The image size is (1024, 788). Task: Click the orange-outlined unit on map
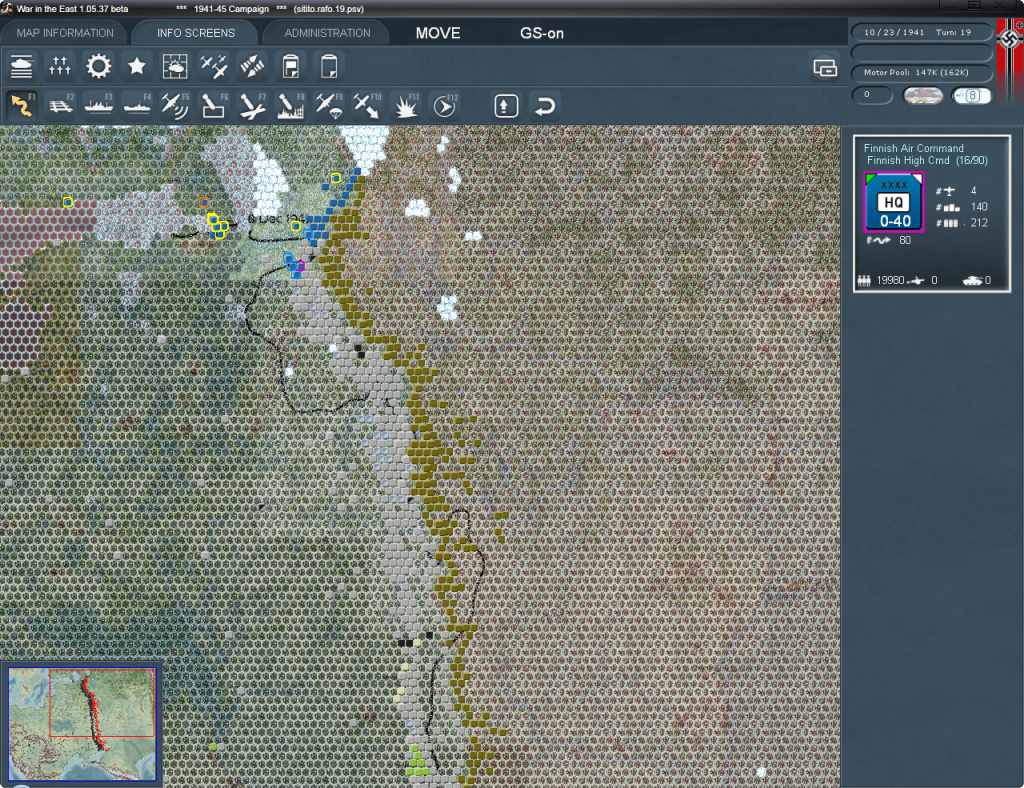click(204, 202)
